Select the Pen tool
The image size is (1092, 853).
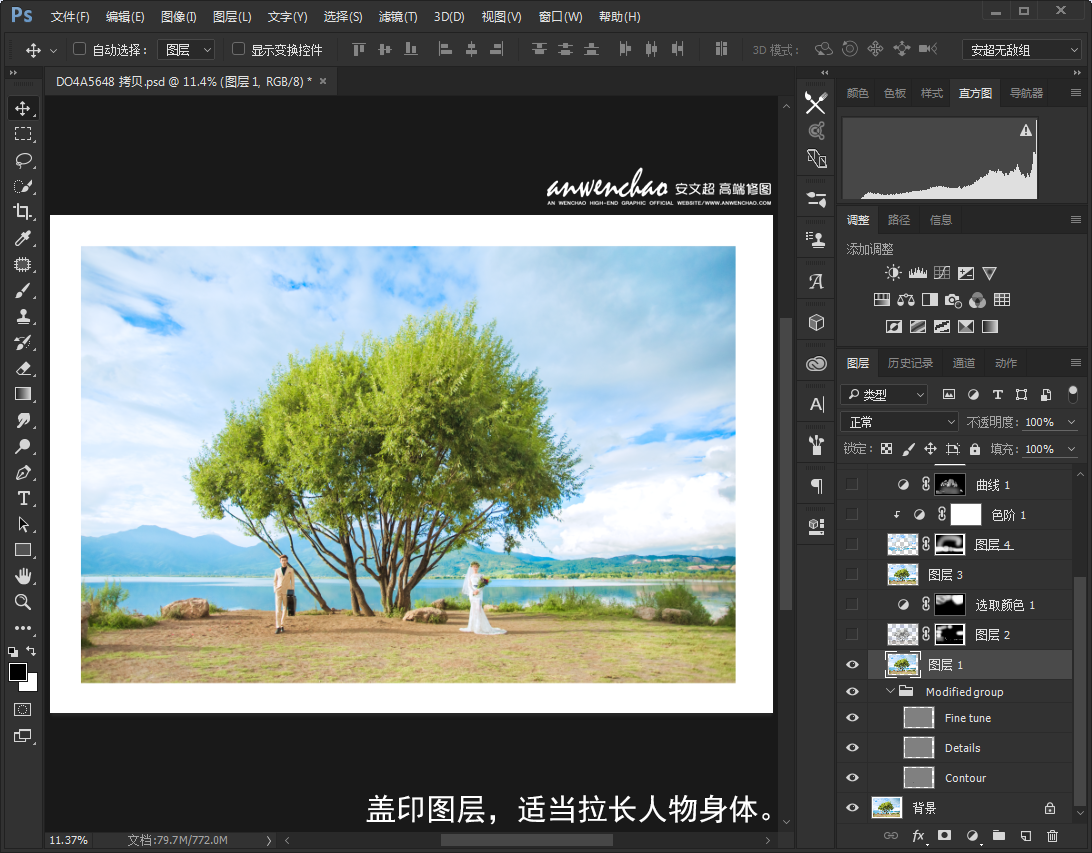click(23, 473)
